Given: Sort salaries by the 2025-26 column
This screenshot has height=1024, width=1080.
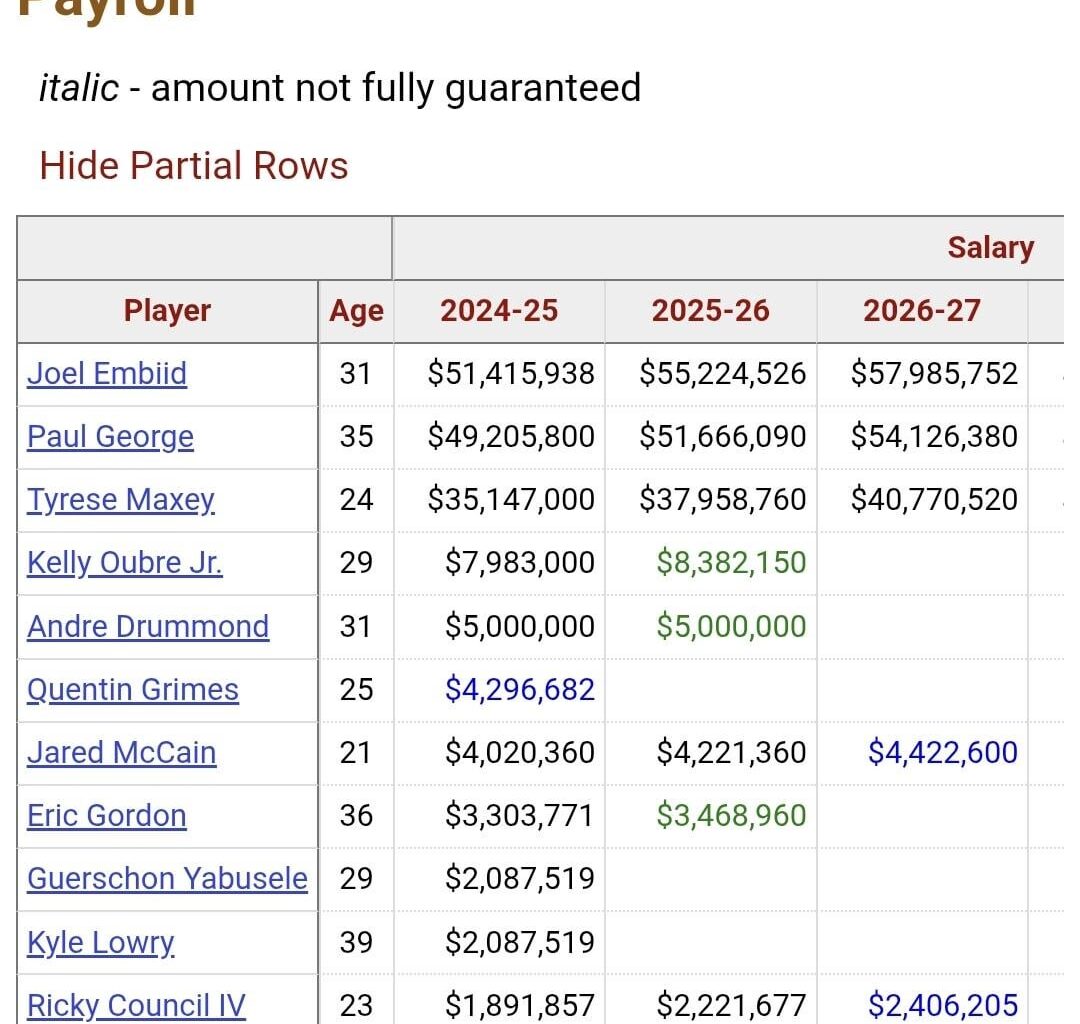Looking at the screenshot, I should tap(710, 311).
